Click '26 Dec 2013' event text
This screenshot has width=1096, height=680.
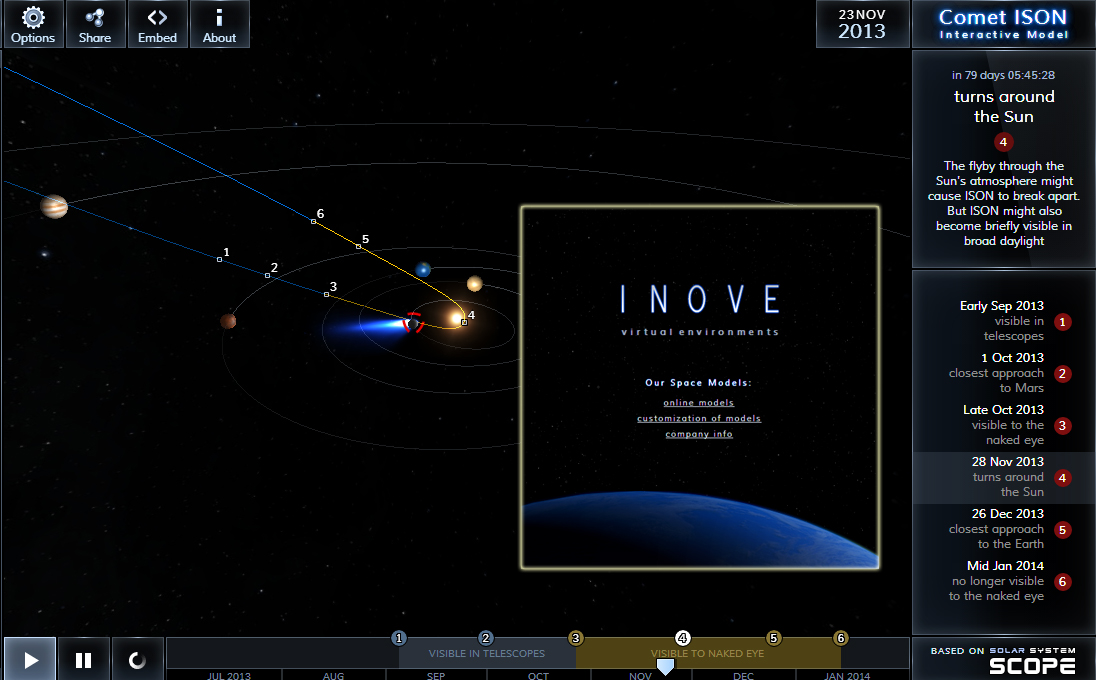click(x=1007, y=514)
